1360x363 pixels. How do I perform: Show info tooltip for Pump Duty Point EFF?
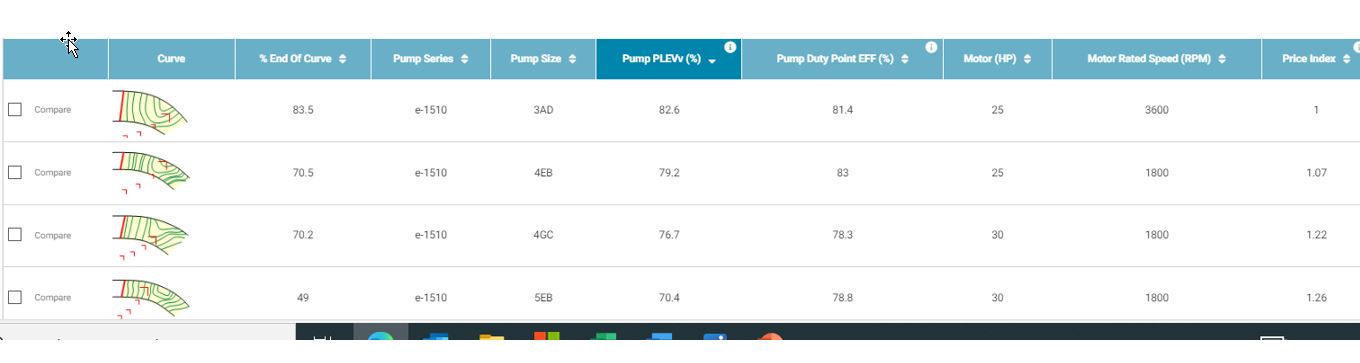931,47
